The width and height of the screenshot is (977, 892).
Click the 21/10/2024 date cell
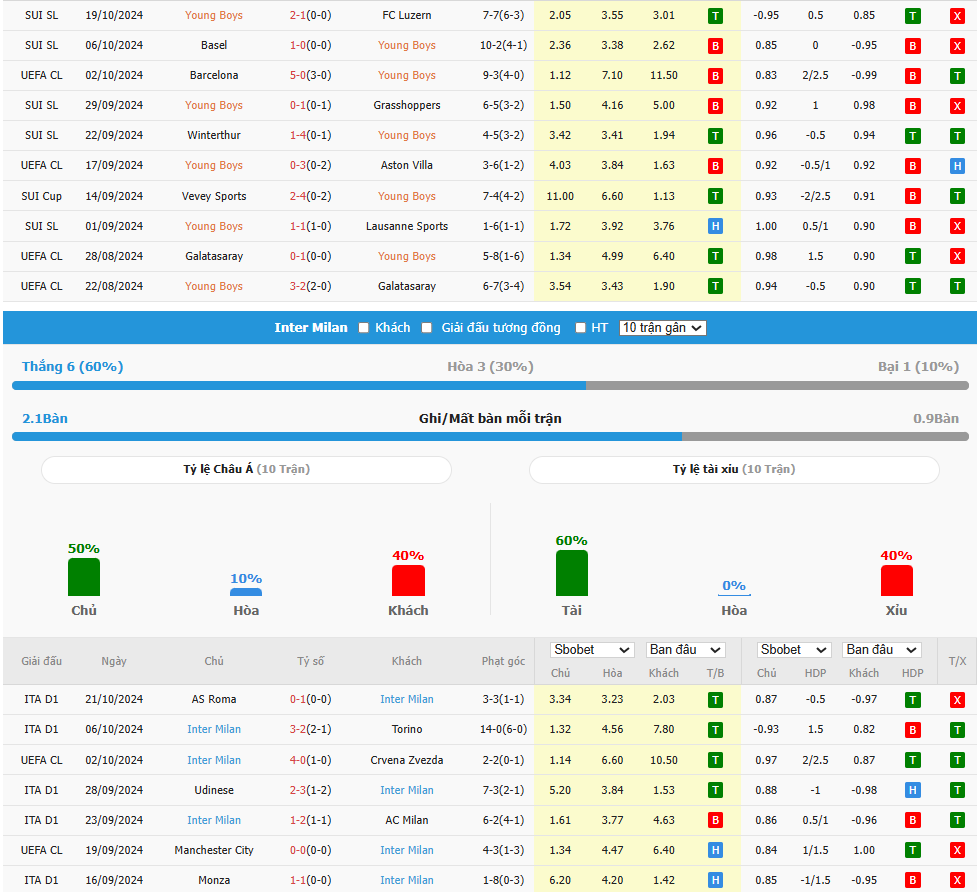pos(114,699)
